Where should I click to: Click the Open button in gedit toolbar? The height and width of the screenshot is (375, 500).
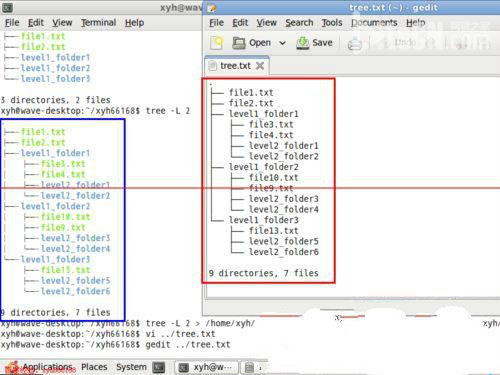(x=252, y=43)
